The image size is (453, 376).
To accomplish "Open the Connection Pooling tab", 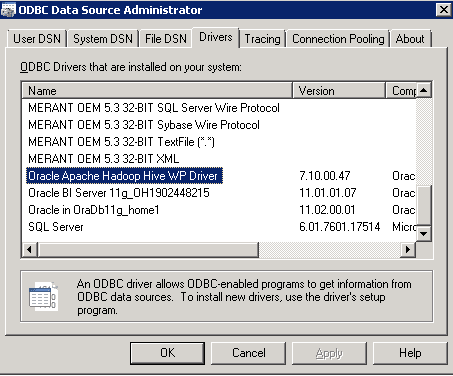I will coord(338,39).
